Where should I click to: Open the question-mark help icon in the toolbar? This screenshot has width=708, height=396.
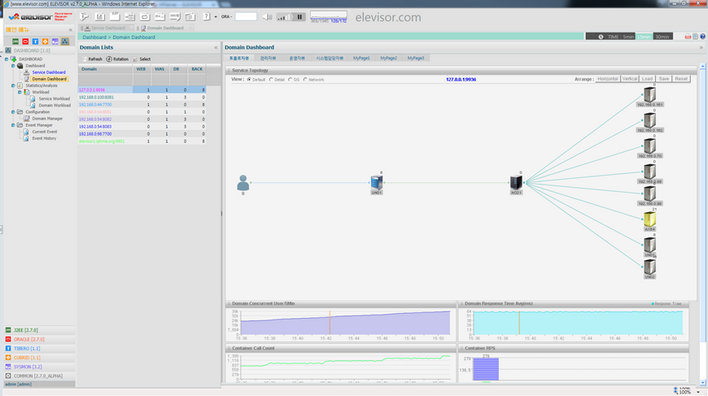[x=206, y=17]
